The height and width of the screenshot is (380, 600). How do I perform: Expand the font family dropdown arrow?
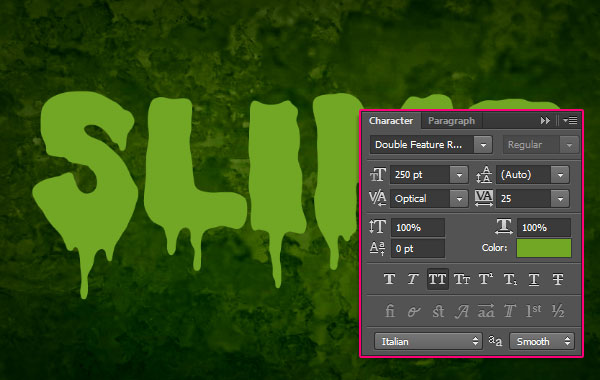(483, 145)
